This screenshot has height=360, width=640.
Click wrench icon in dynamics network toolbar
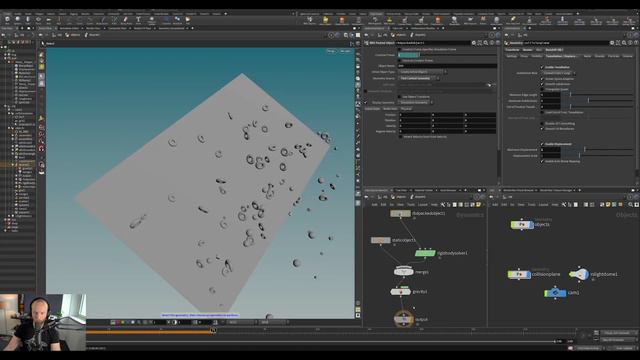tap(442, 204)
